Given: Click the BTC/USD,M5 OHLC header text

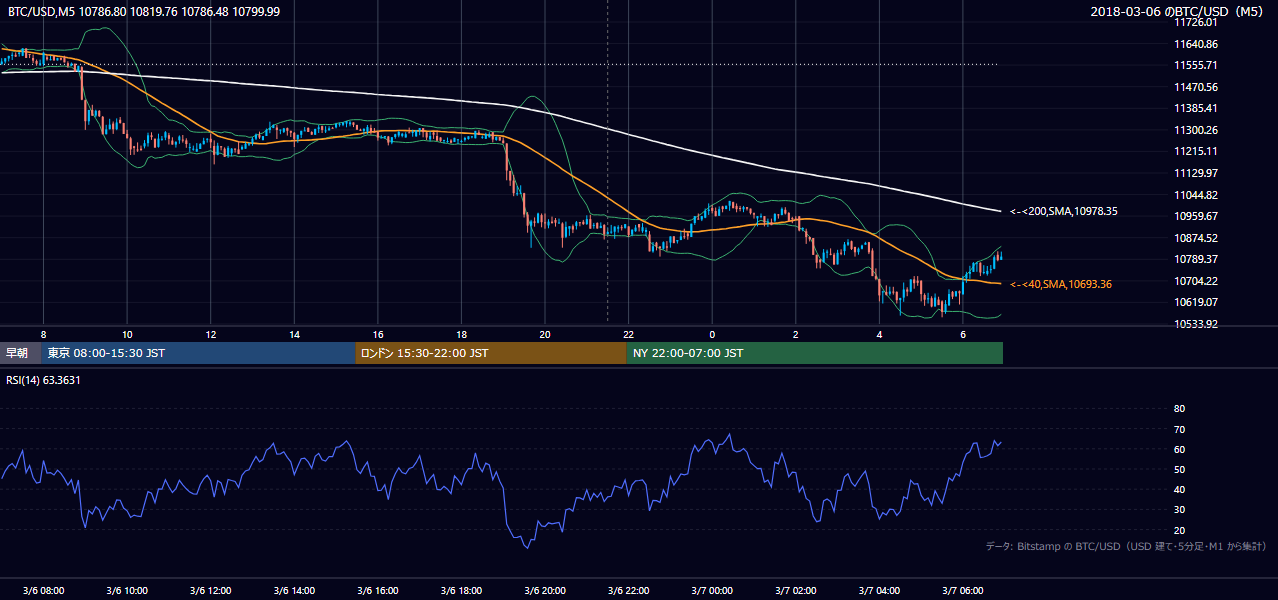Looking at the screenshot, I should click(x=144, y=12).
